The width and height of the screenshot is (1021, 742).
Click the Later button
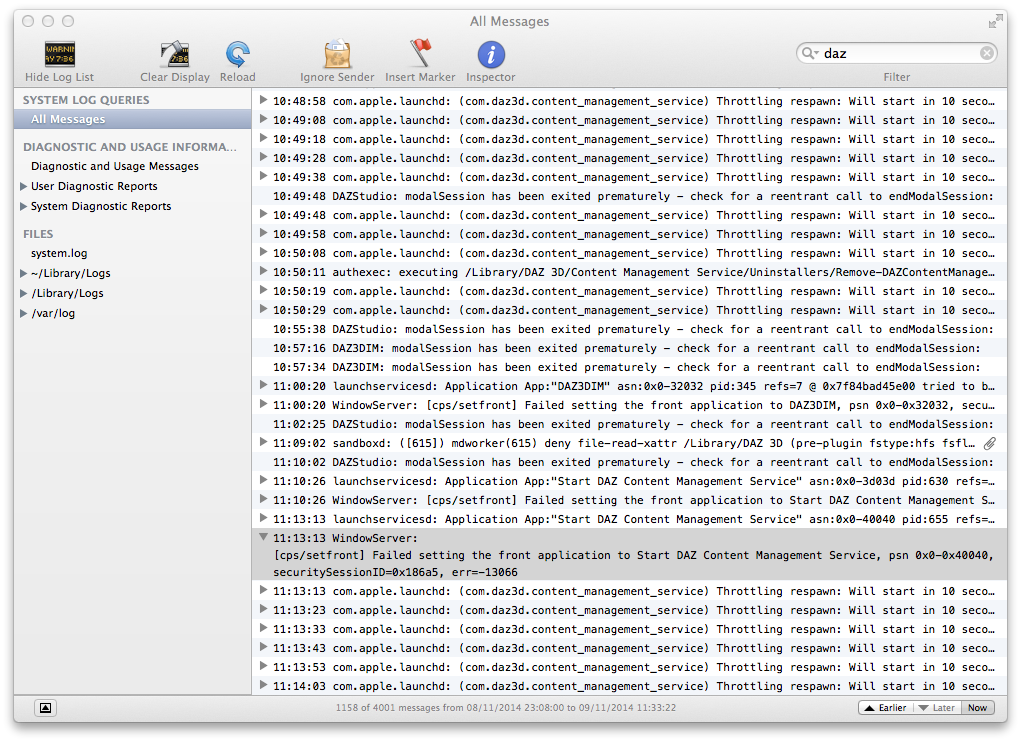937,708
